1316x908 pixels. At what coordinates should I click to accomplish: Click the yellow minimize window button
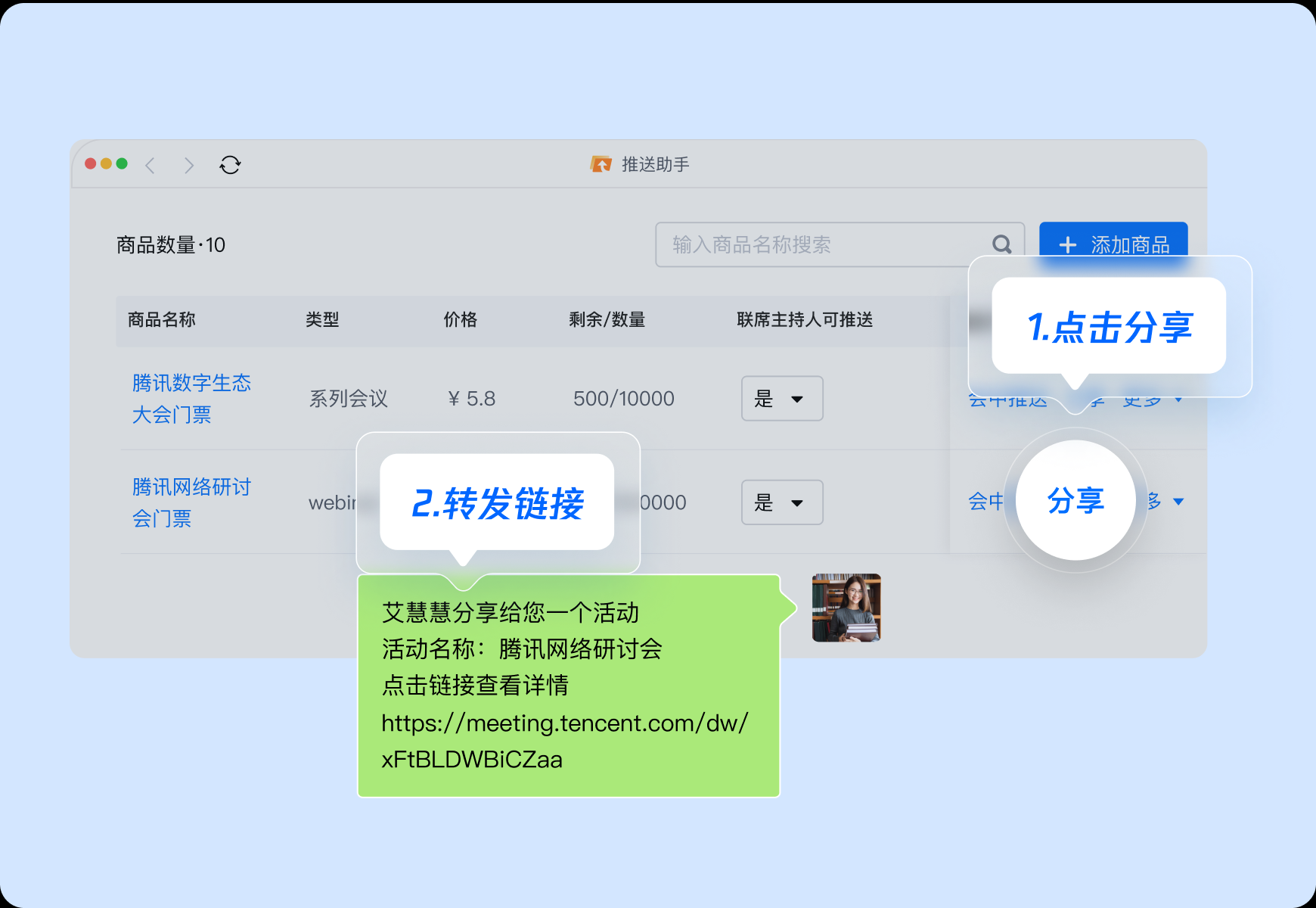107,163
